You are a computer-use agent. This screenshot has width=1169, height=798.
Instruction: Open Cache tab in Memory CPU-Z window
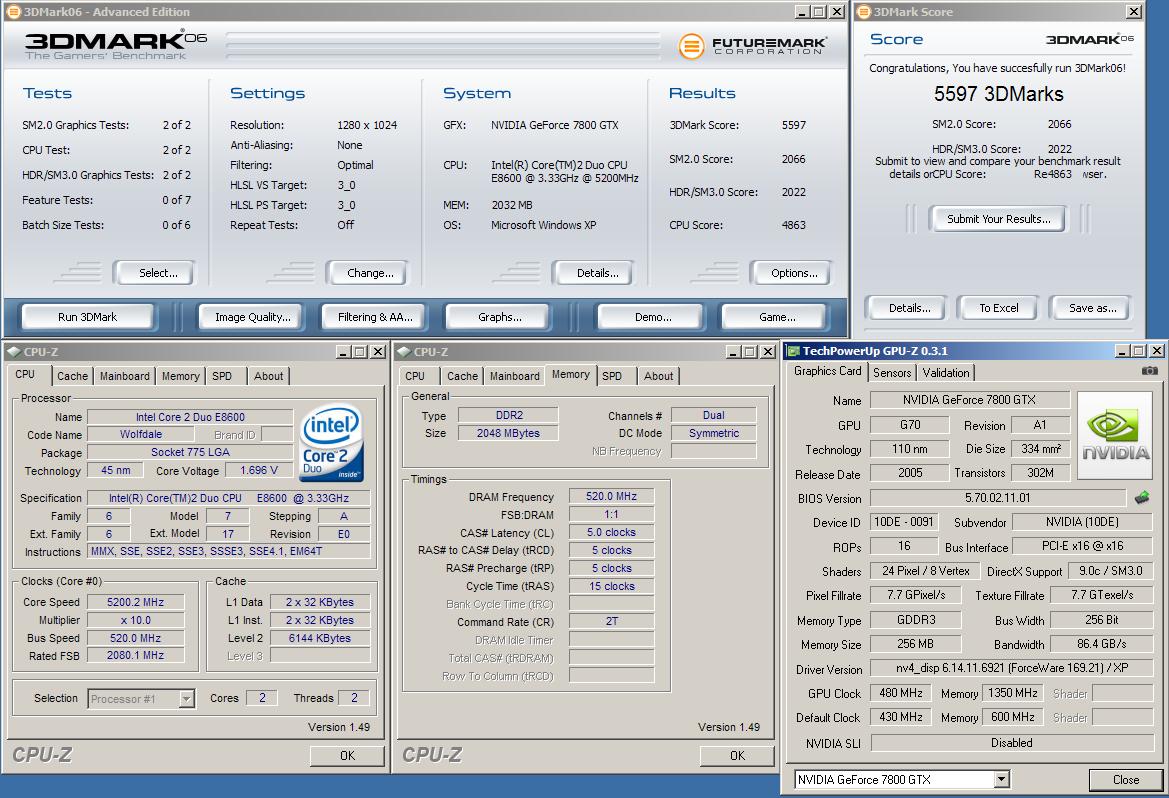click(462, 376)
